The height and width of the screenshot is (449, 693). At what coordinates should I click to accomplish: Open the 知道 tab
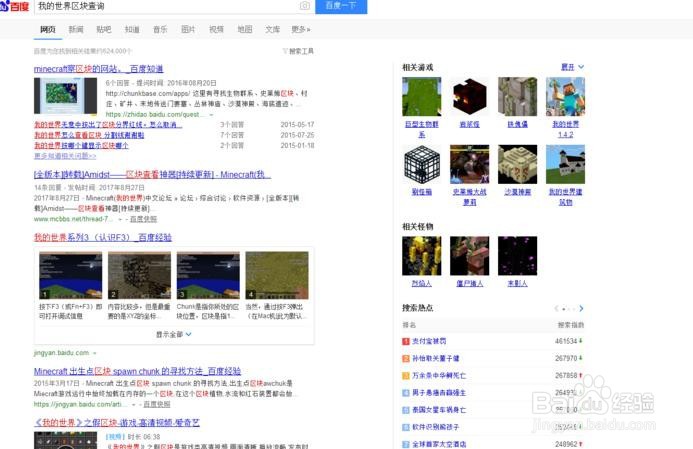(x=132, y=30)
